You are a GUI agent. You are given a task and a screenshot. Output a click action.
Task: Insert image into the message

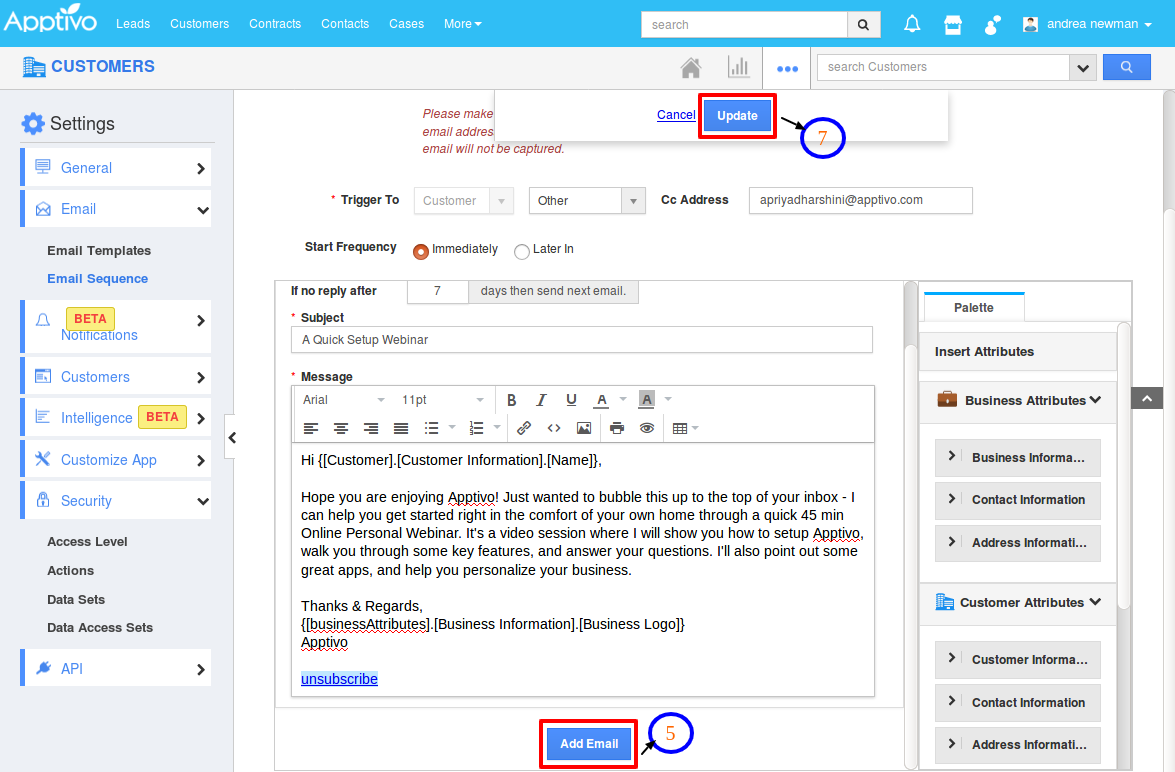click(584, 429)
